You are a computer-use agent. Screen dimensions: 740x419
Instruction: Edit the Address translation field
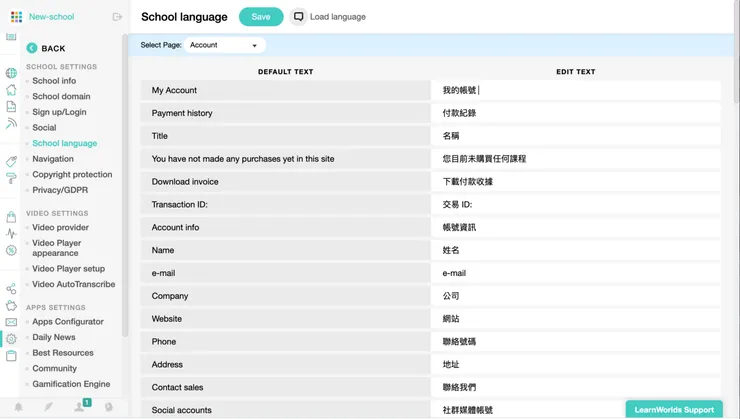click(x=576, y=365)
